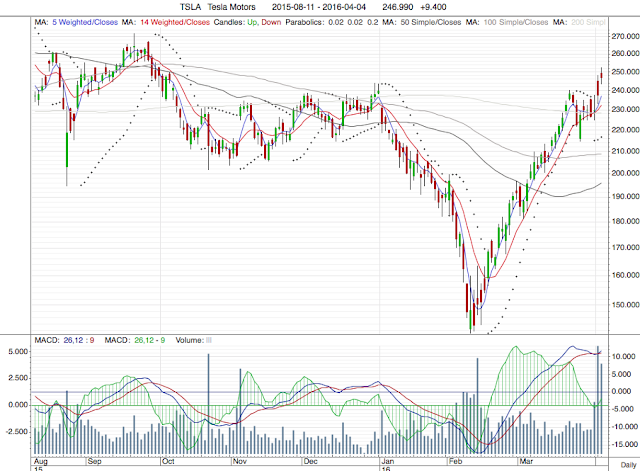The image size is (640, 471).
Task: Click the price change +9.400
Action: 433,7
